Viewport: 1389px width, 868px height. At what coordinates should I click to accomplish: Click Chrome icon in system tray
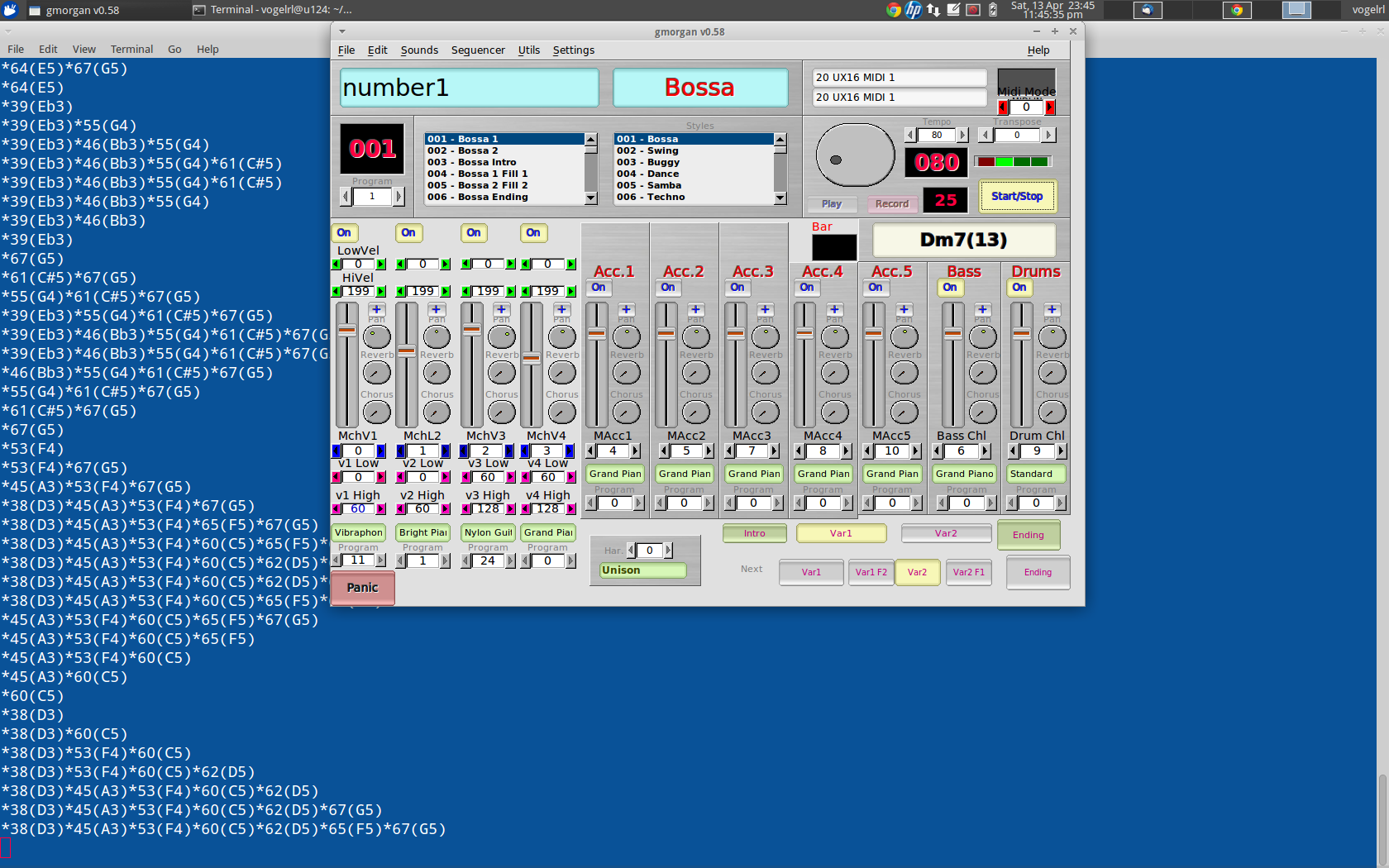[x=893, y=10]
